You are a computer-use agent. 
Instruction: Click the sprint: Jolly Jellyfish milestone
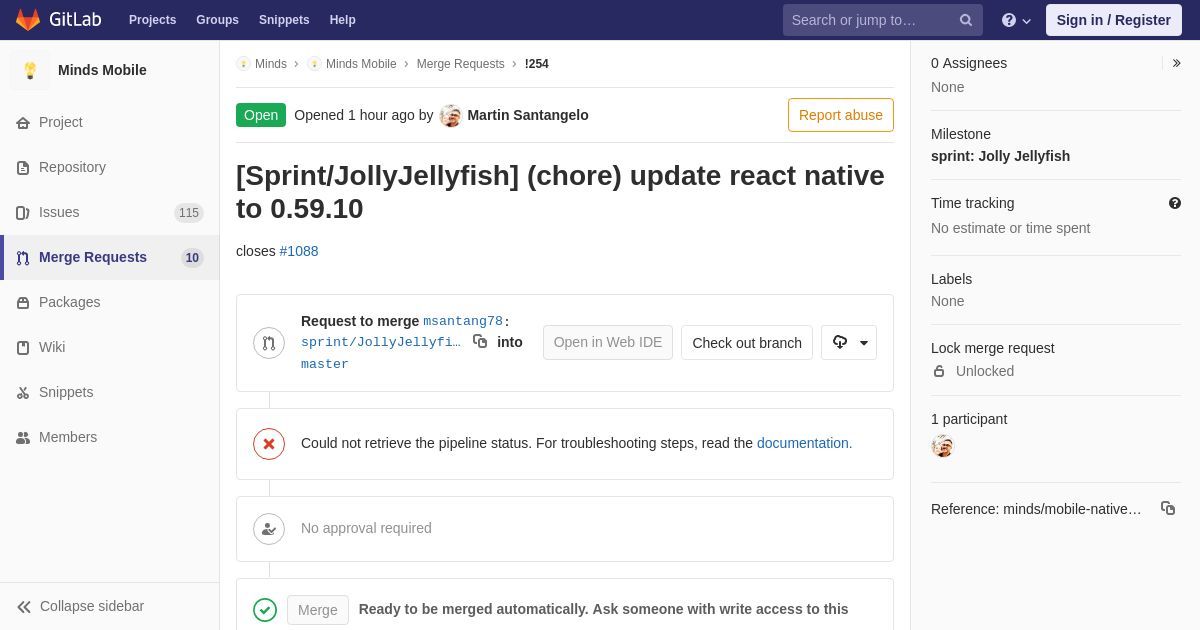[1000, 156]
